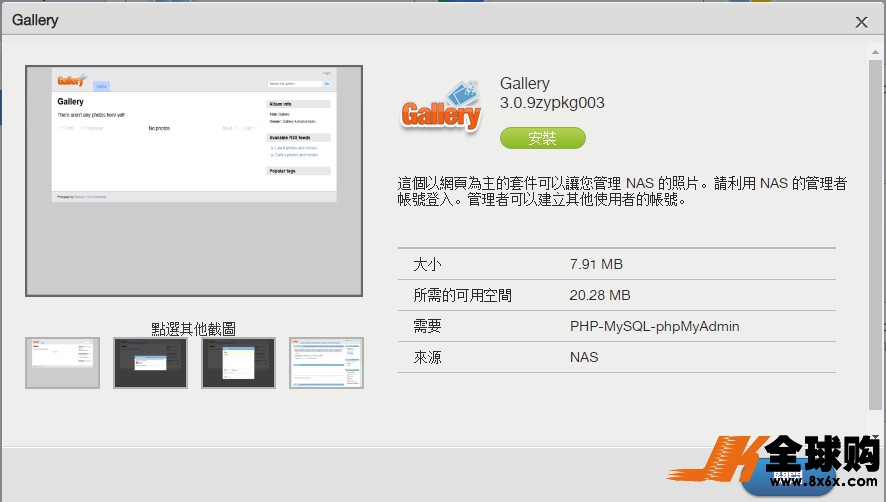The width and height of the screenshot is (886, 502).
Task: Click the orange JK watermark logo
Action: coord(718,458)
